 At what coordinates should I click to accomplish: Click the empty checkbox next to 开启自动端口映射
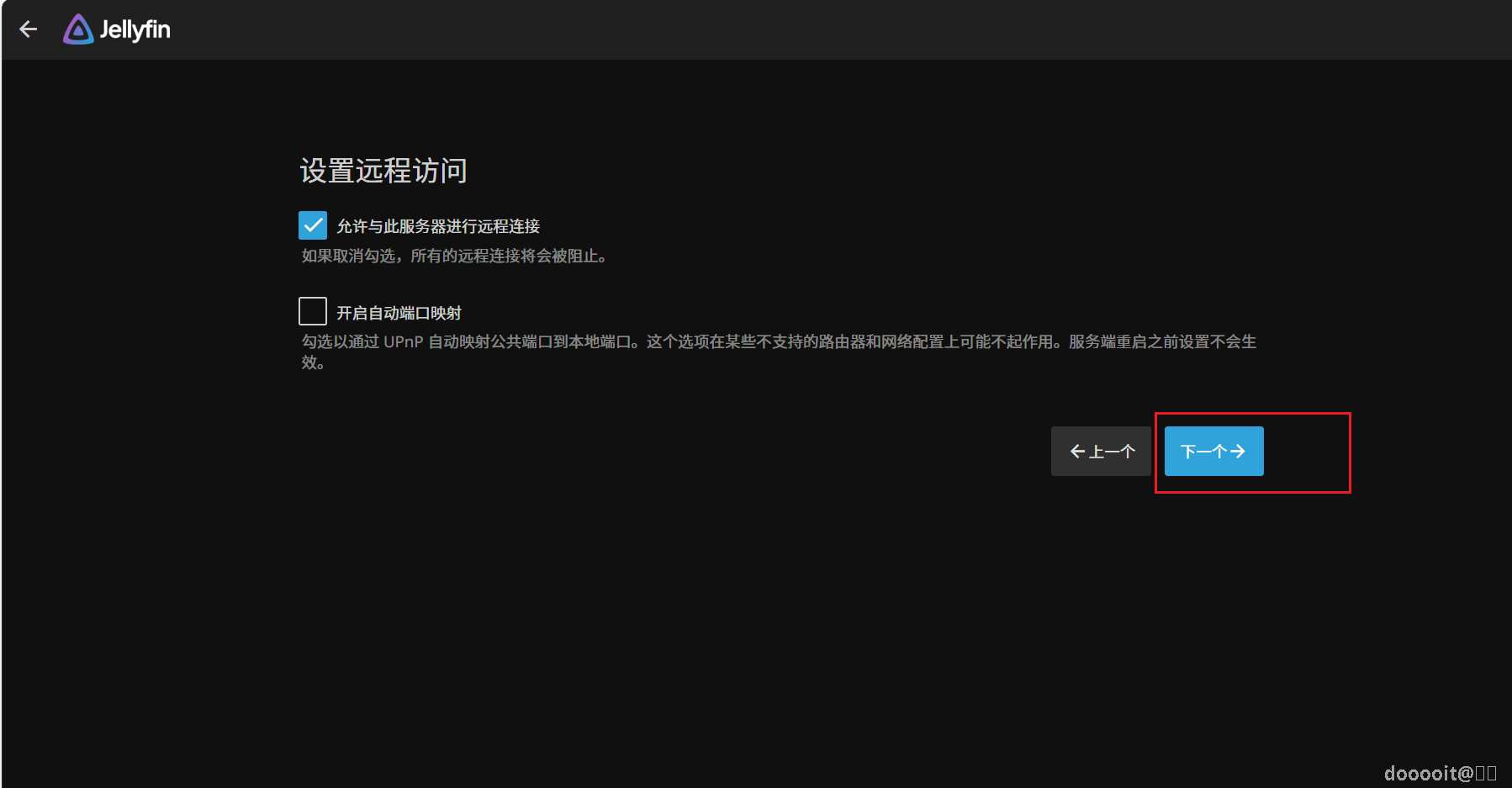point(312,311)
